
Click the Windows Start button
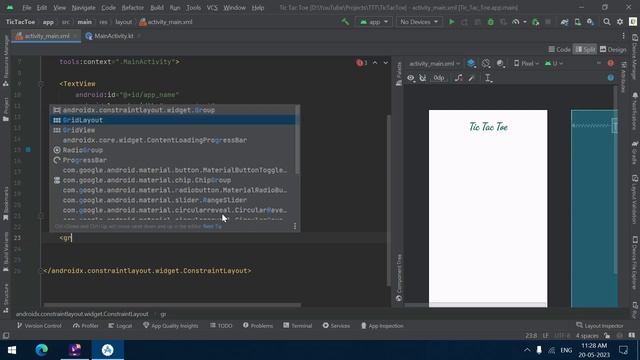pos(12,350)
